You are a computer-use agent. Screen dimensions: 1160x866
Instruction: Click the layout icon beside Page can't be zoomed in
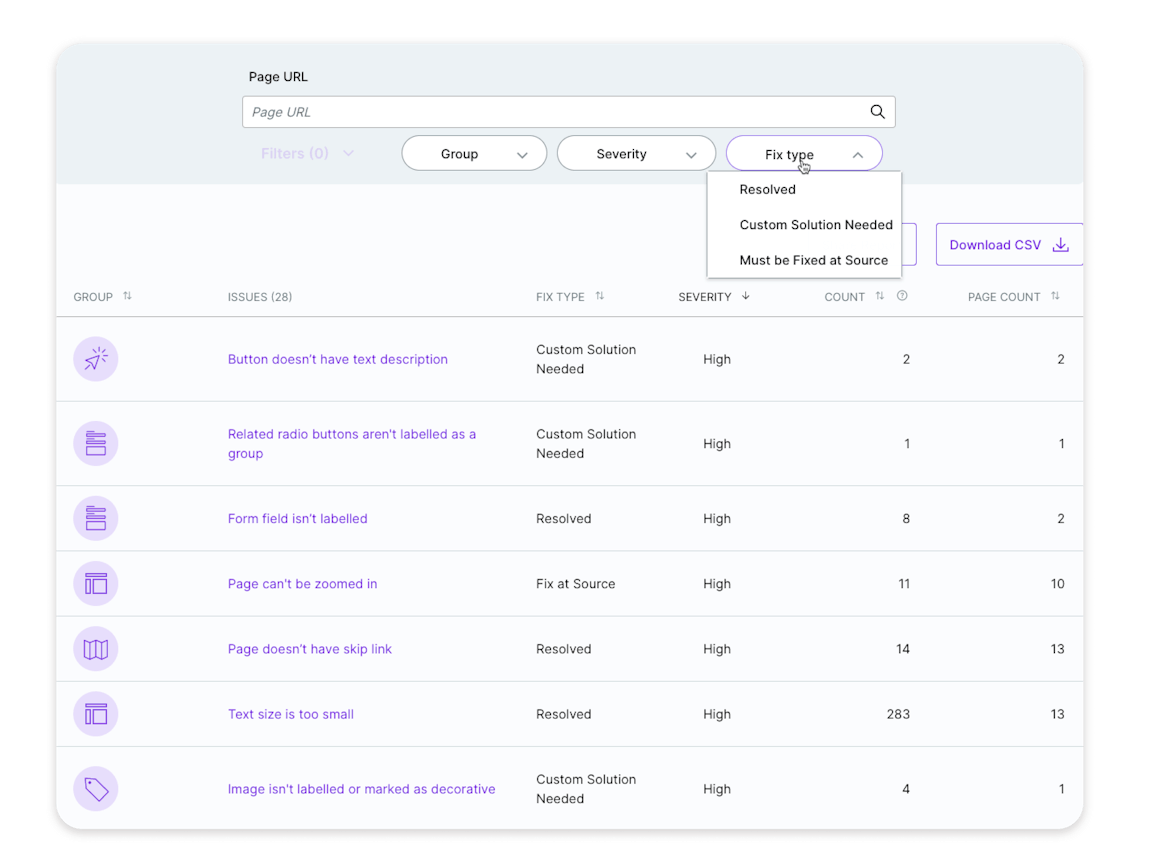pos(95,583)
